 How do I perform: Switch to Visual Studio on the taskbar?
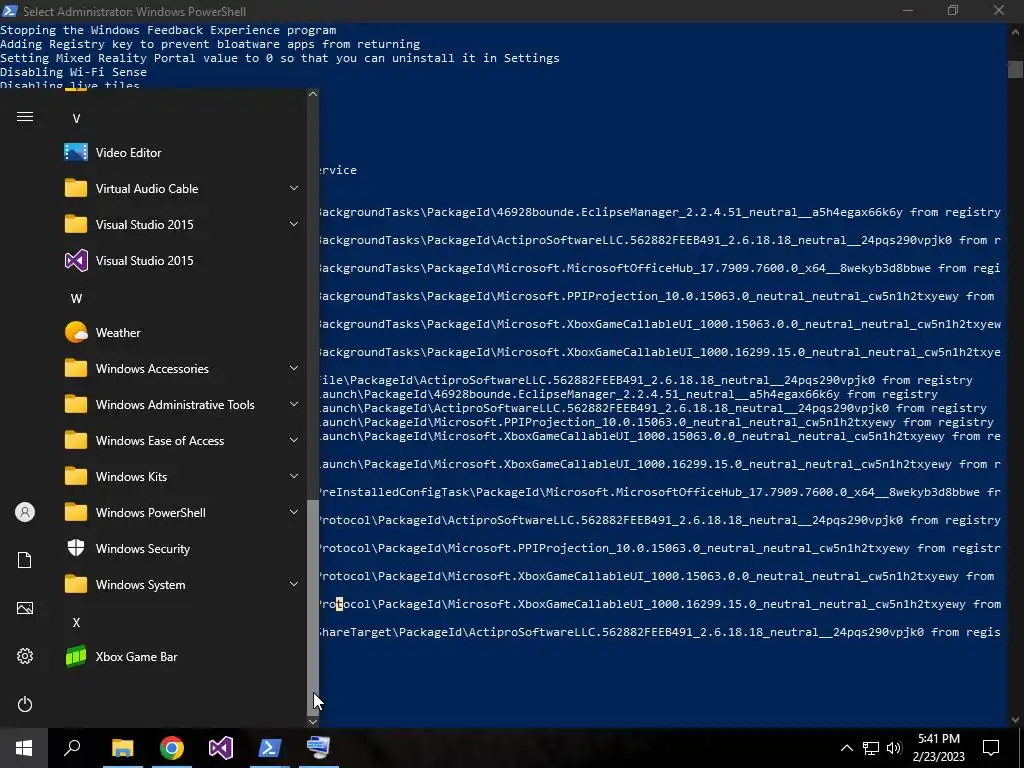click(x=221, y=748)
